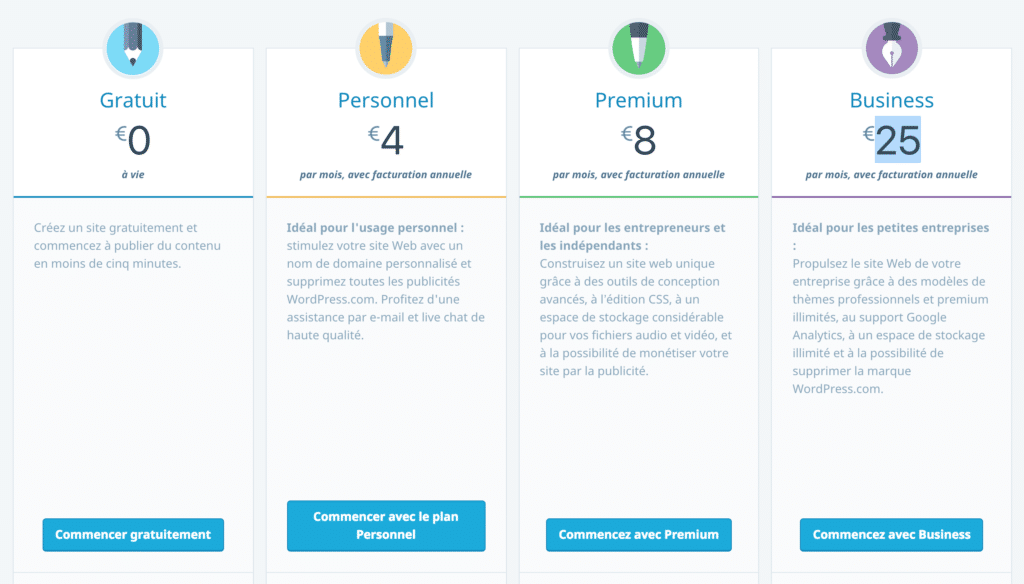Viewport: 1024px width, 584px height.
Task: Click 'Idéal pour l'usage personnel' description text
Action: 375,227
